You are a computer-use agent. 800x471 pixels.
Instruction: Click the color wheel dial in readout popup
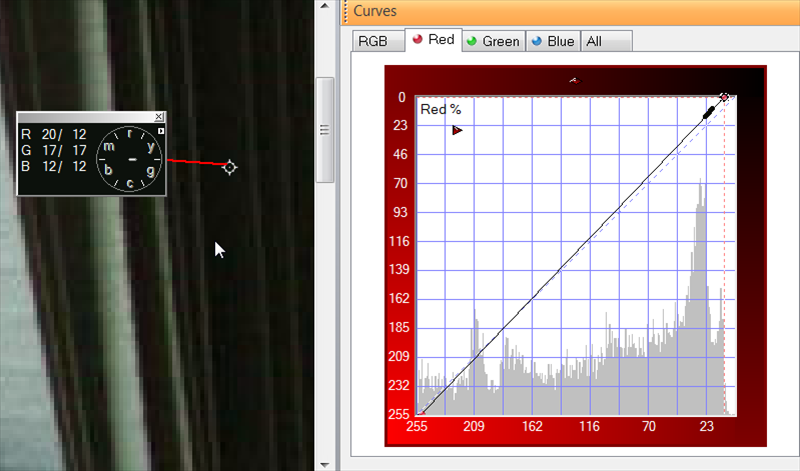pos(130,159)
